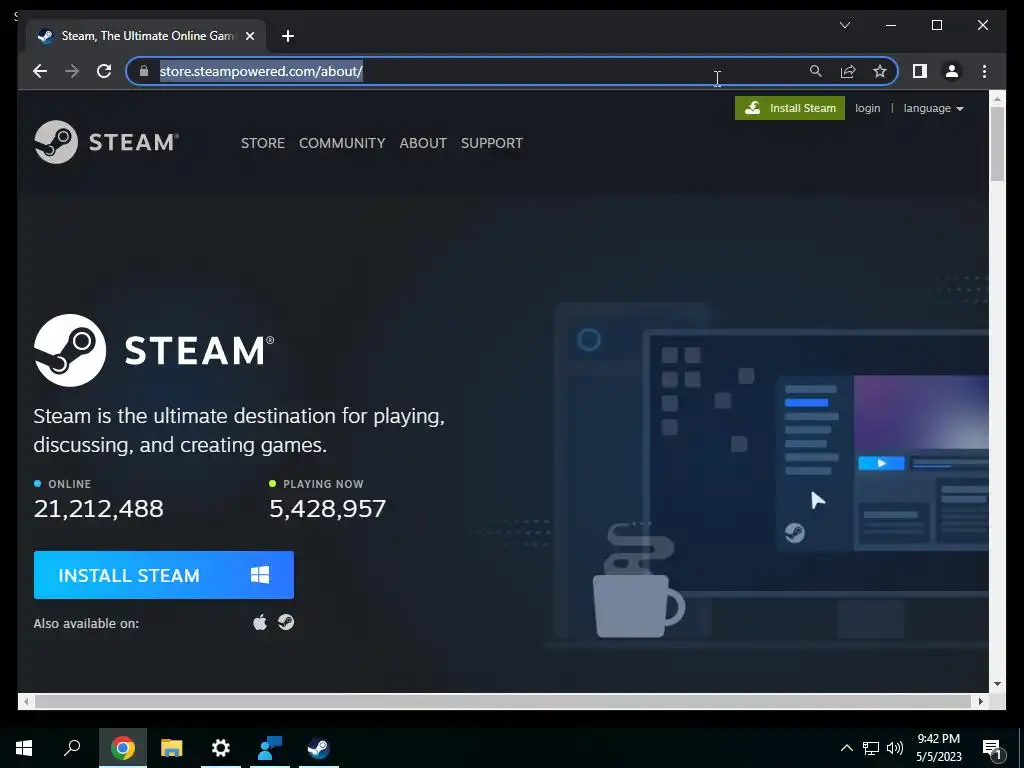The image size is (1024, 768).
Task: View site information via padlock icon
Action: tap(144, 71)
